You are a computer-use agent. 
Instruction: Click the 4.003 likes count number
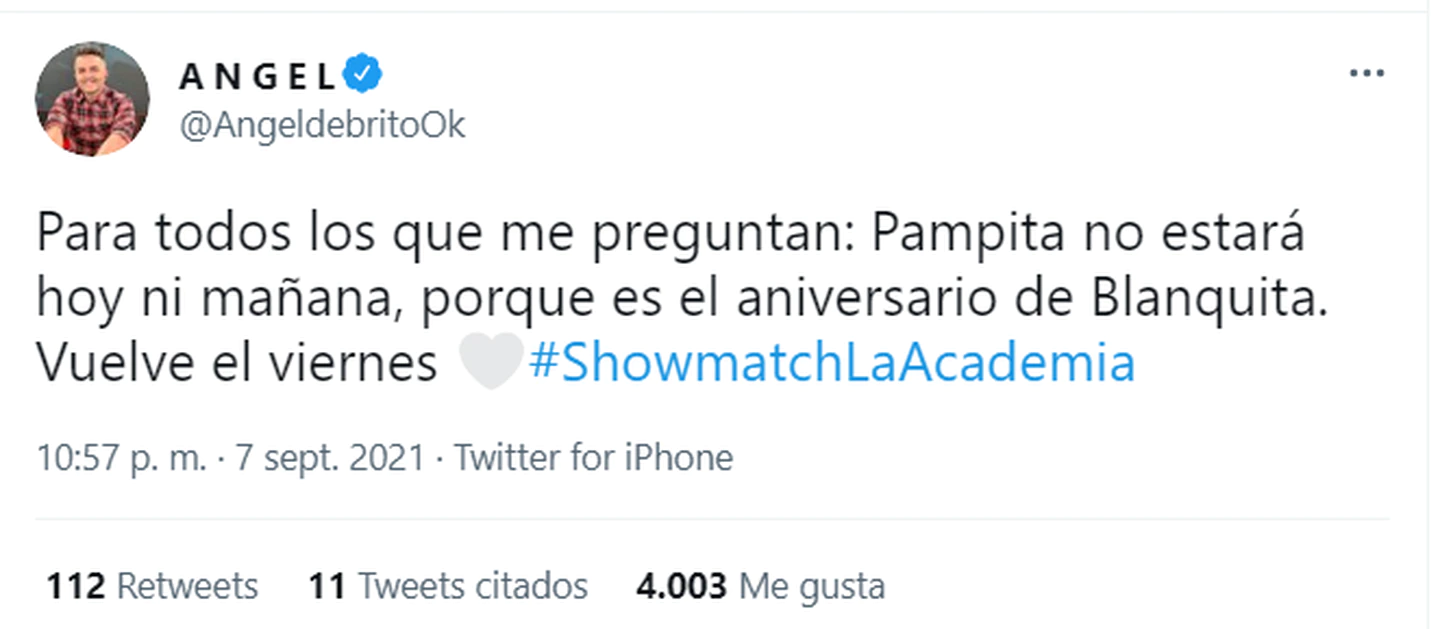681,585
